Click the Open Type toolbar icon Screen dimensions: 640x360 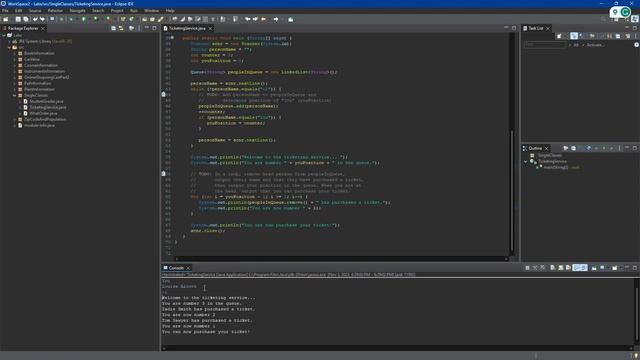(144, 19)
